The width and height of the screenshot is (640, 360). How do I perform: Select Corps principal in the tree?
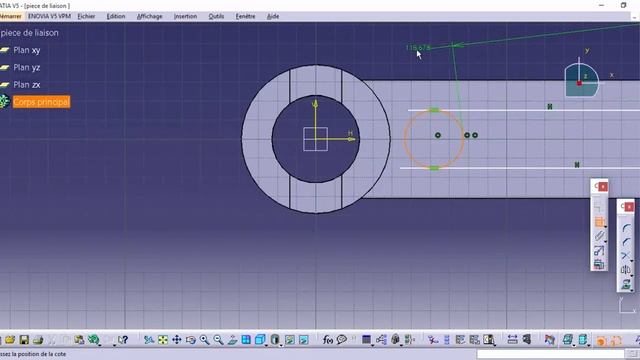[x=41, y=102]
